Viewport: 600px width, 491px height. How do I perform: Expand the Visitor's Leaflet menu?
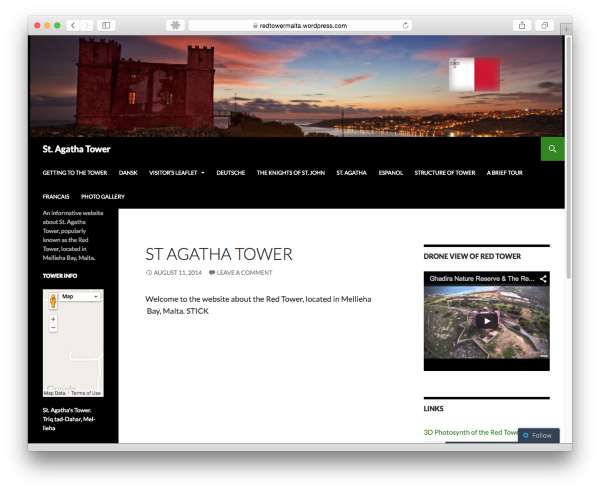coord(176,173)
